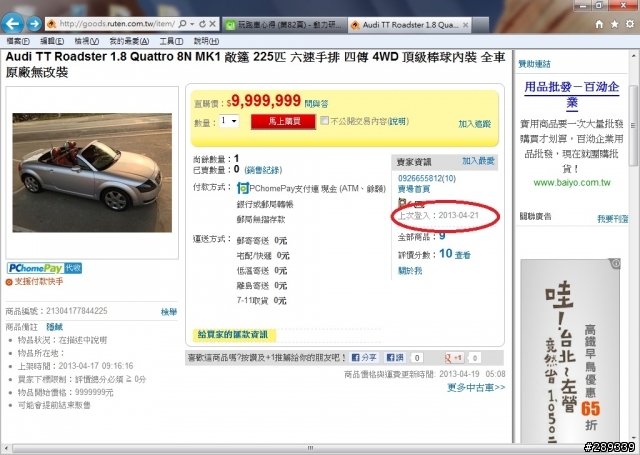Click 加入追蹤 link

474,124
